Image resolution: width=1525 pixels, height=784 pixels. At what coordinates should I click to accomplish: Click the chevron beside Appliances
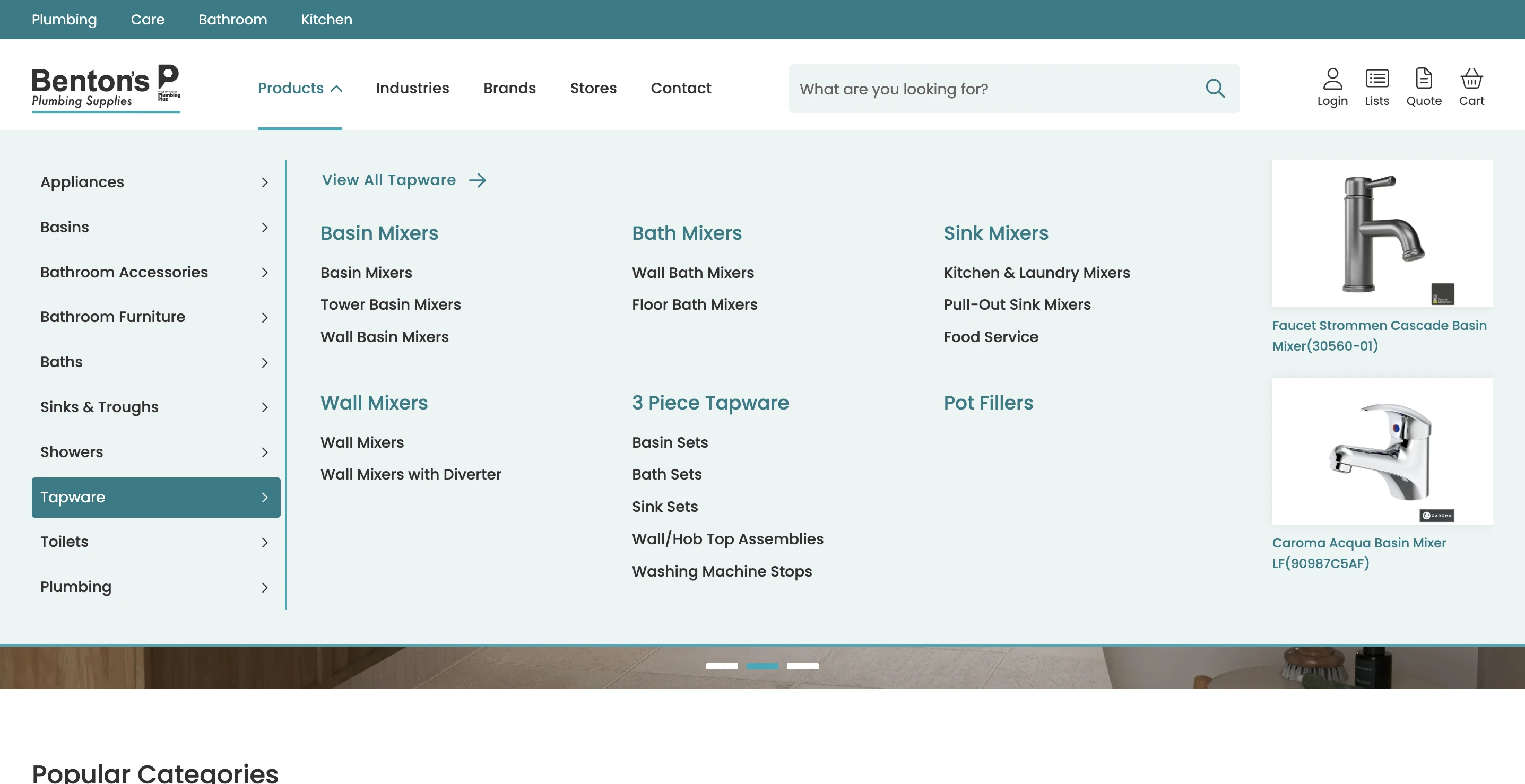(x=265, y=182)
